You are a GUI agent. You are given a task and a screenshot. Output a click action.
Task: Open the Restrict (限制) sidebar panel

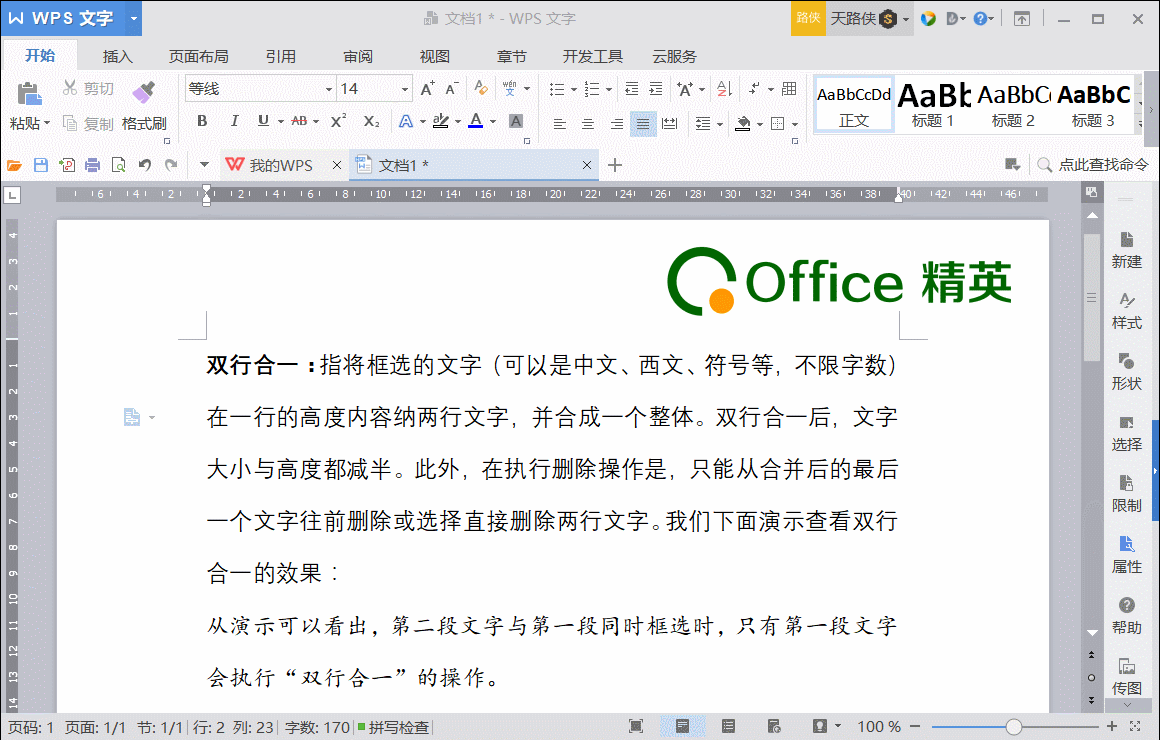tap(1127, 494)
